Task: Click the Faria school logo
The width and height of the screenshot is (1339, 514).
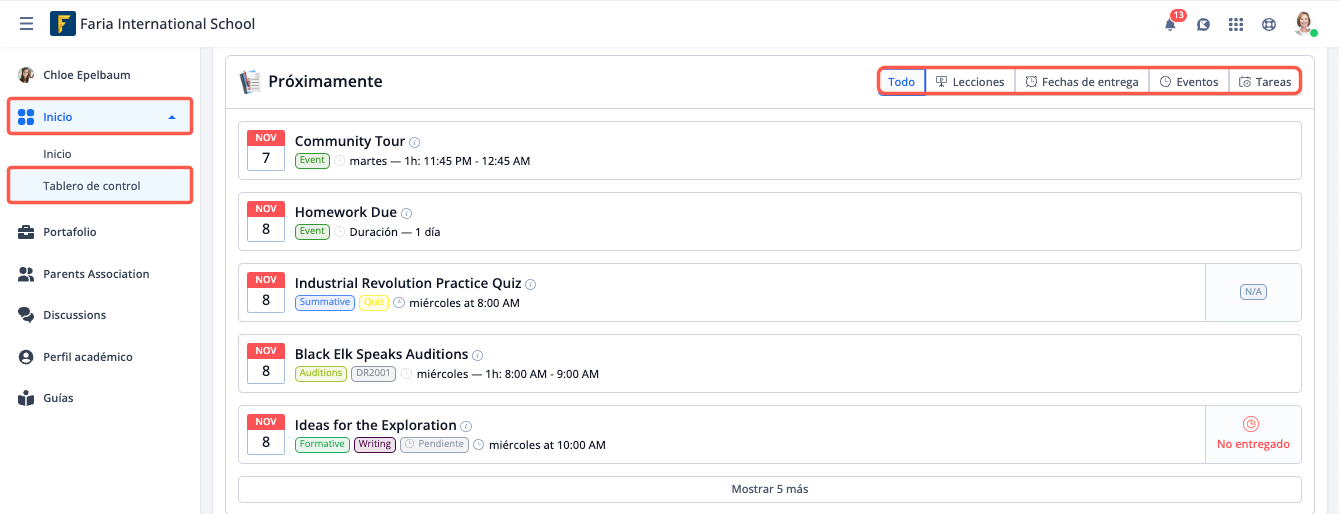Action: click(62, 24)
